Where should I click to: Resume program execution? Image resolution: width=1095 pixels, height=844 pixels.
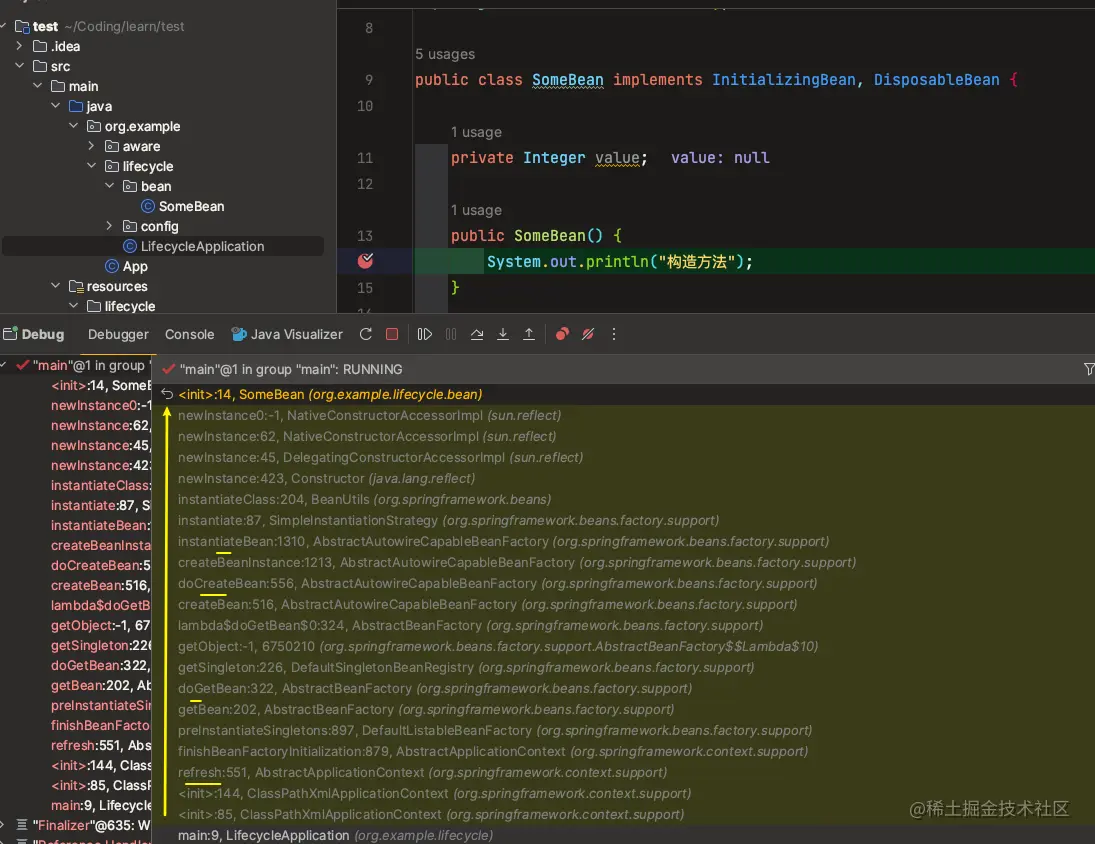425,334
